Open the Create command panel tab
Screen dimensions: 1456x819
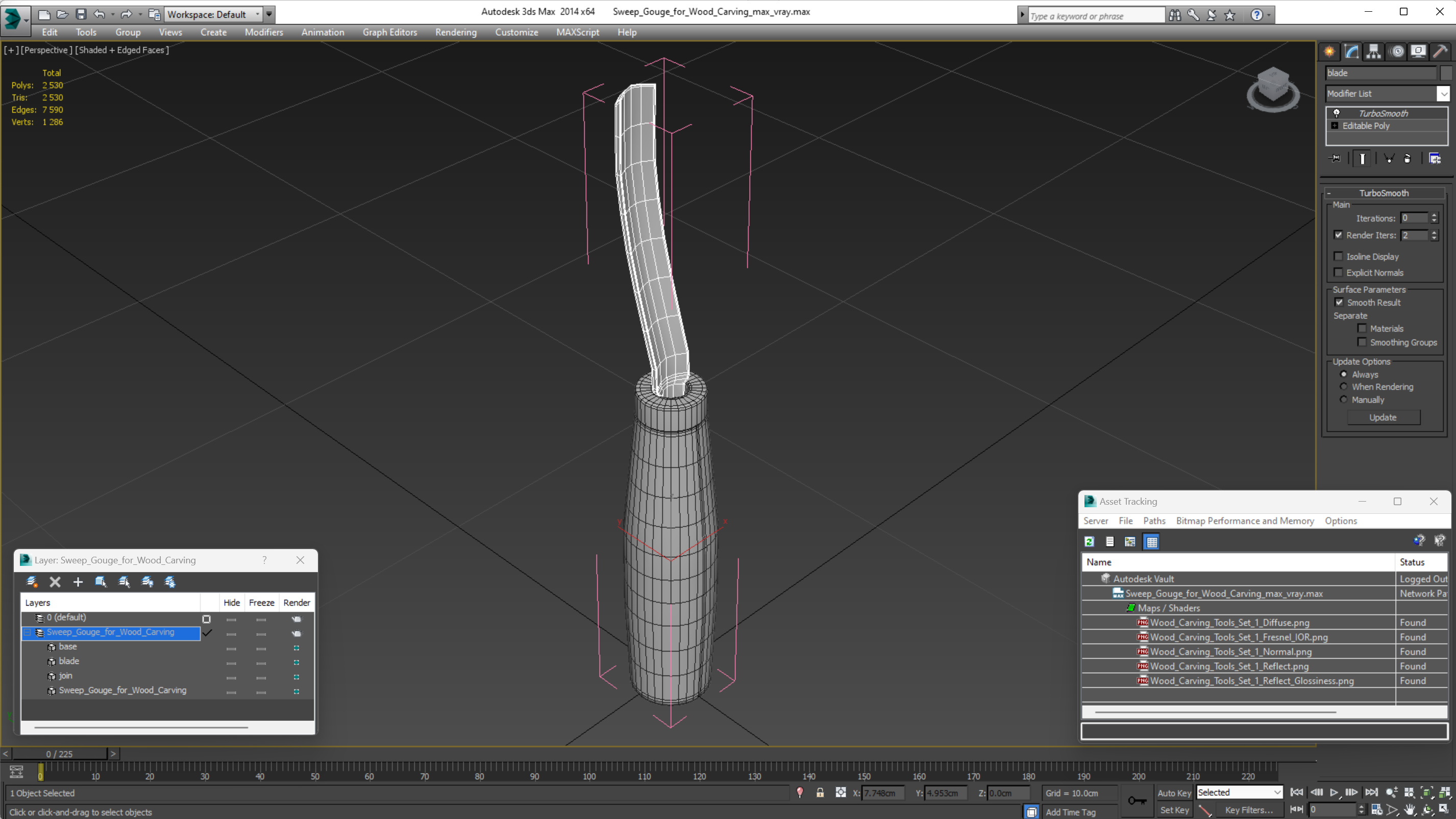click(1329, 52)
